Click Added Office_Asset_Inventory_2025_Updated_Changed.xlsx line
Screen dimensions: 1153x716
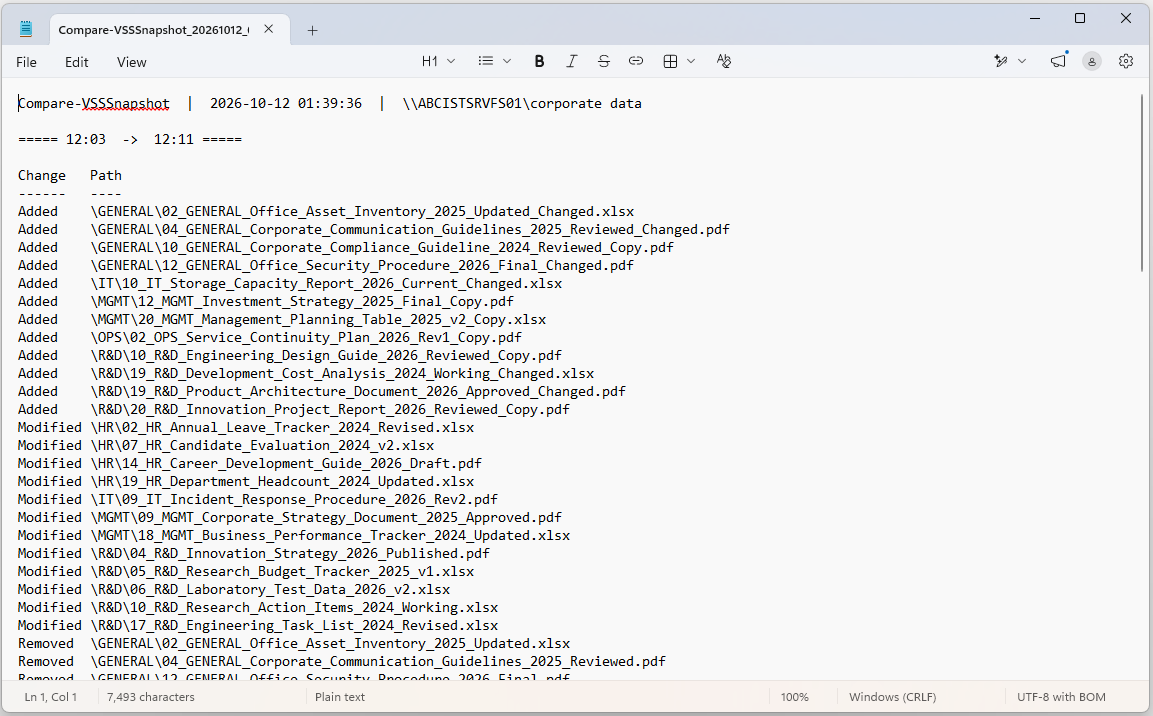pos(326,212)
